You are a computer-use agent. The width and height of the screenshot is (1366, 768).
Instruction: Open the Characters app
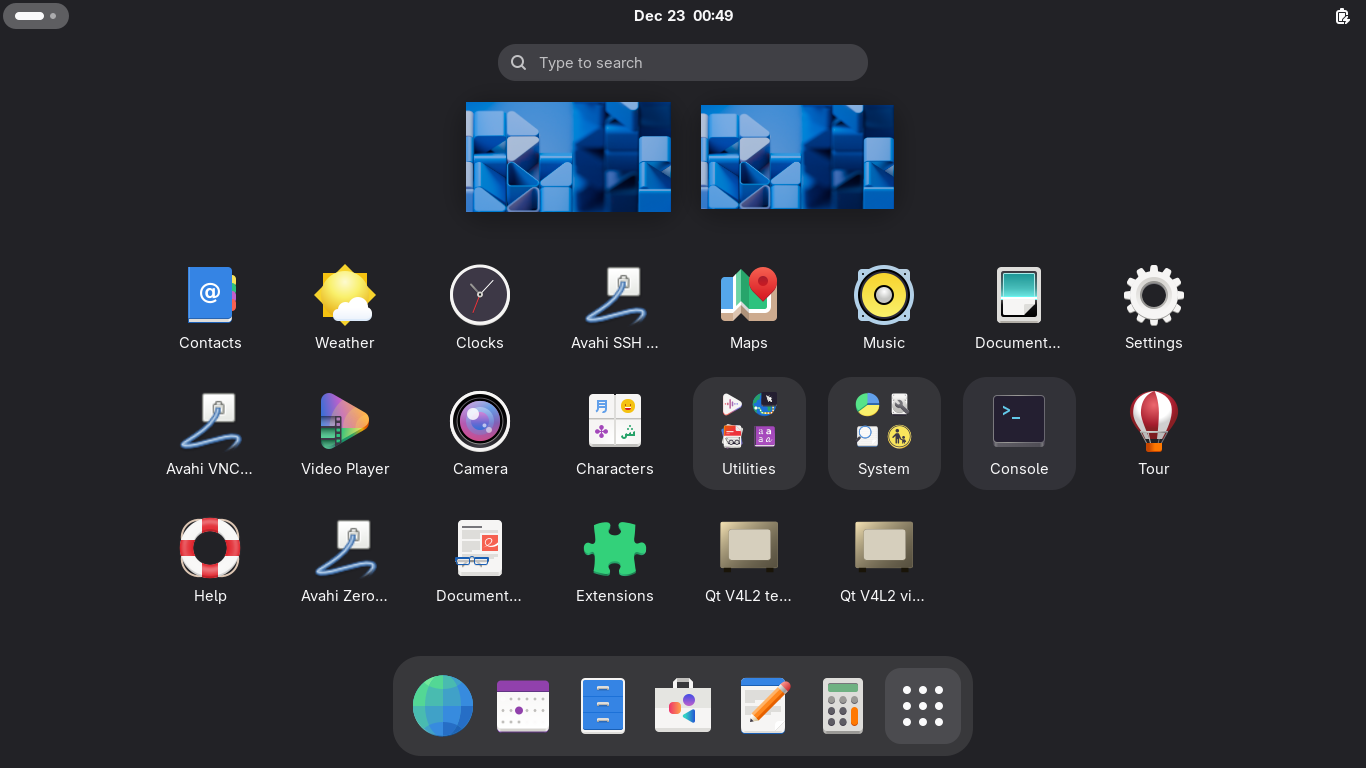pyautogui.click(x=615, y=422)
